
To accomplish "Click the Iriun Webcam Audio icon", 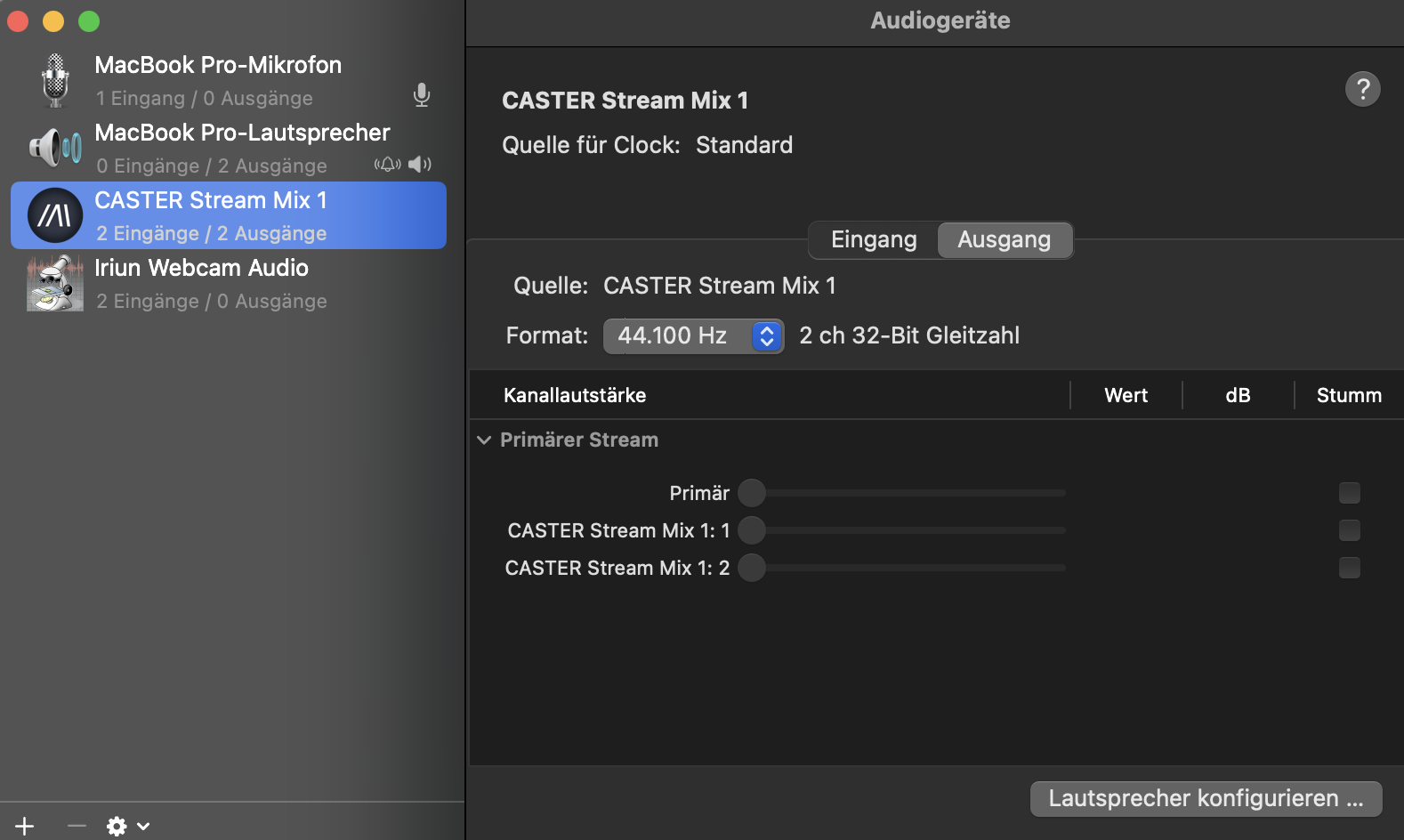I will click(55, 283).
